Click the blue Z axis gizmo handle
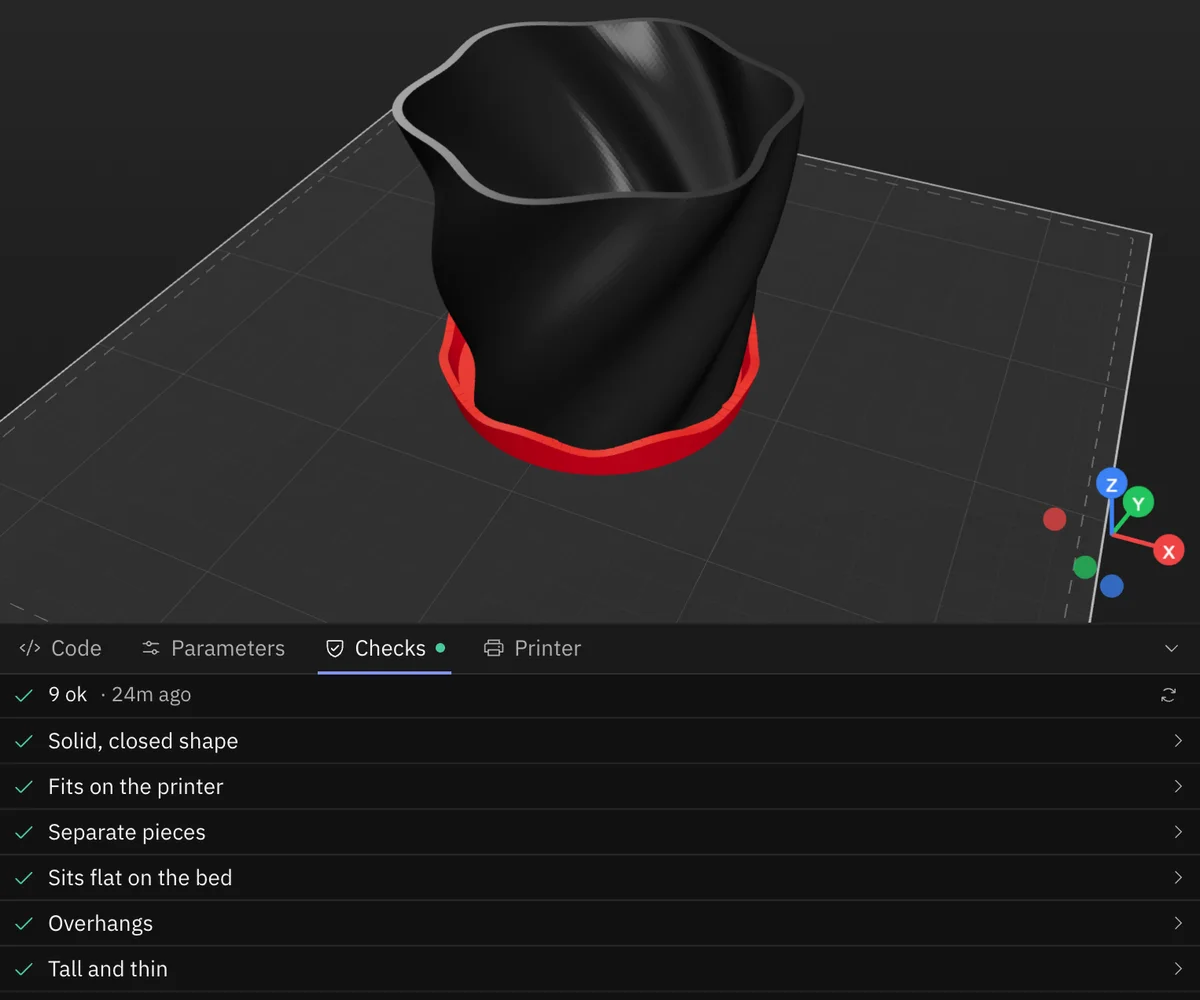Image resolution: width=1200 pixels, height=1000 pixels. (1111, 484)
